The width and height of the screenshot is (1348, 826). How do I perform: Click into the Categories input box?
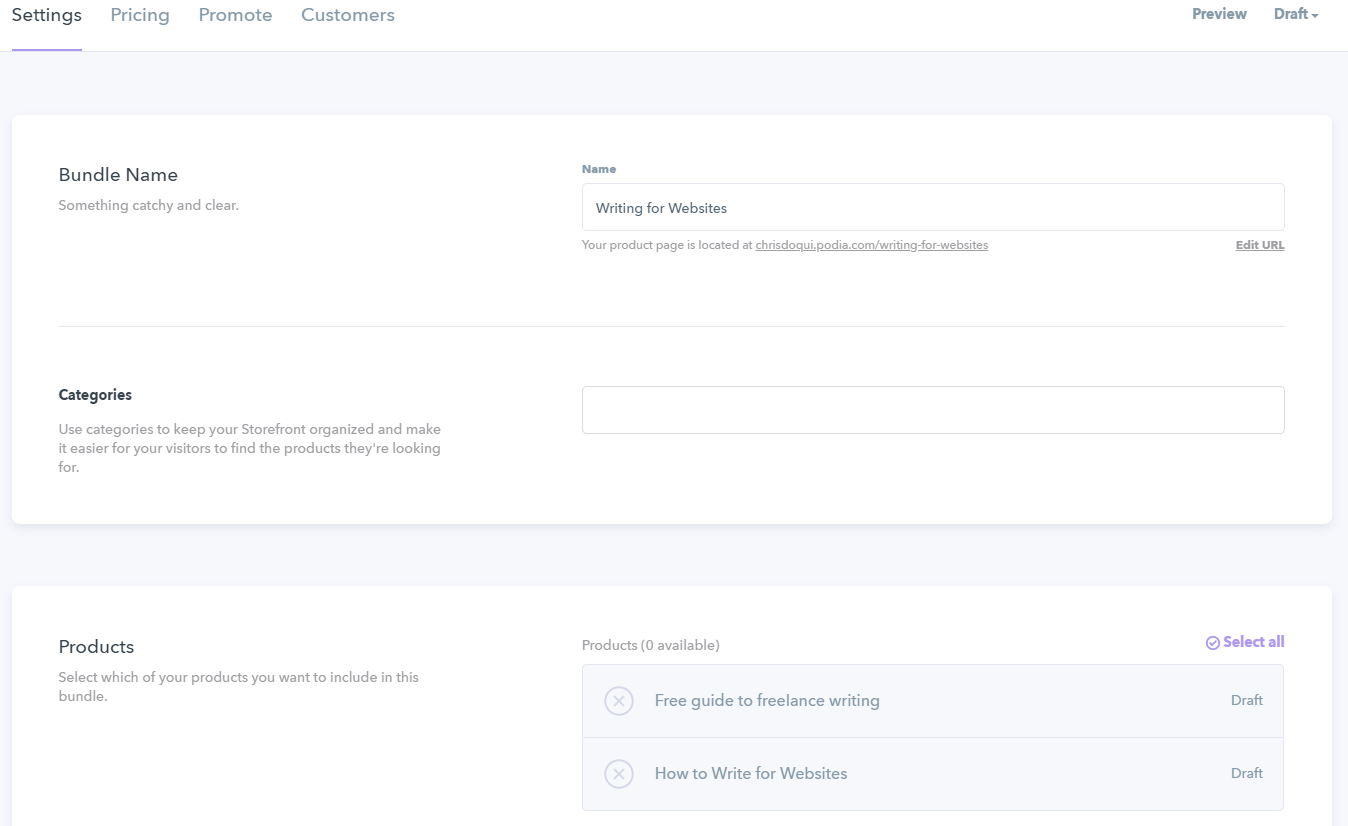pyautogui.click(x=932, y=410)
